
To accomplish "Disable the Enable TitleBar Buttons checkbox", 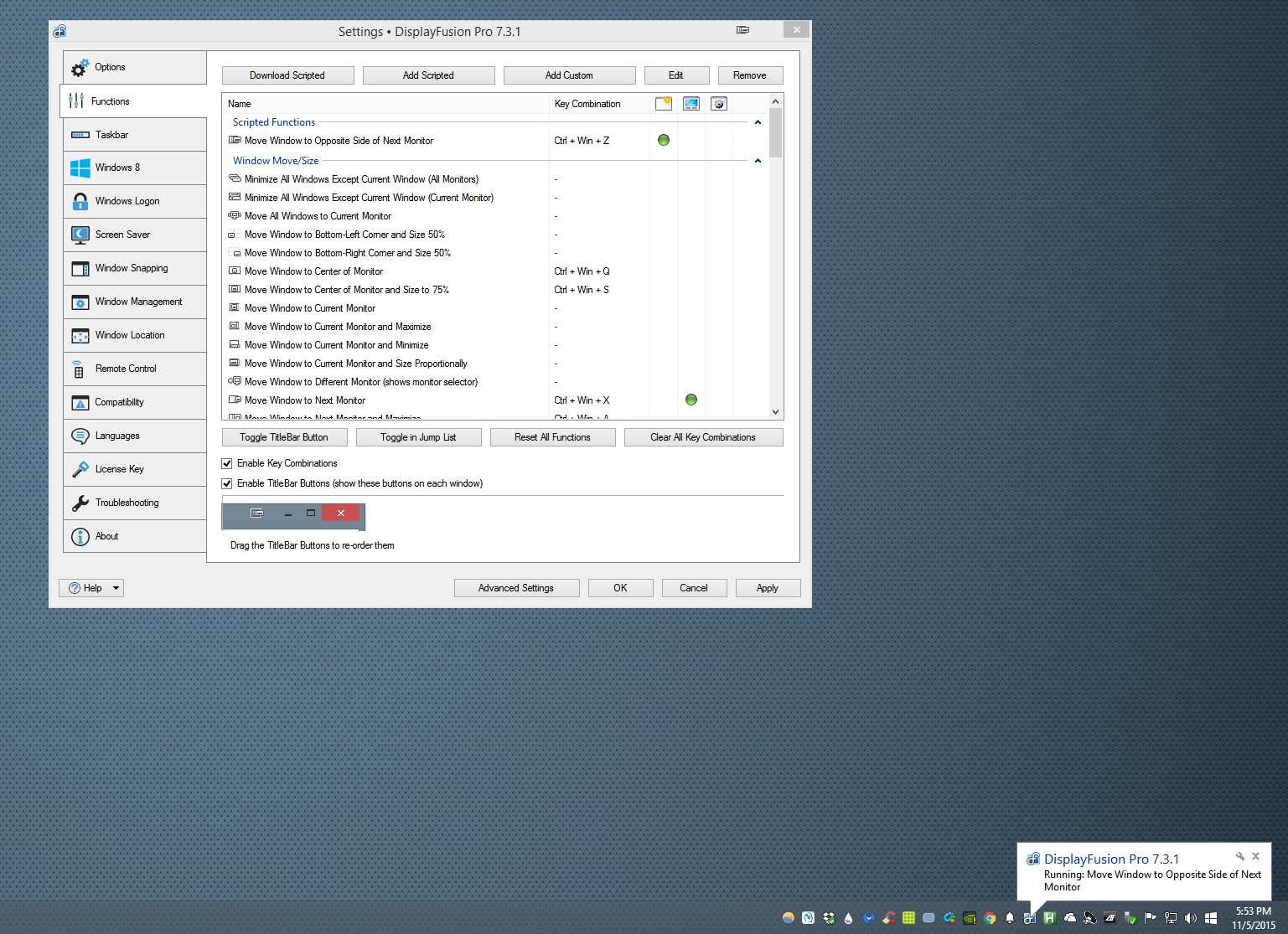I will (x=227, y=483).
